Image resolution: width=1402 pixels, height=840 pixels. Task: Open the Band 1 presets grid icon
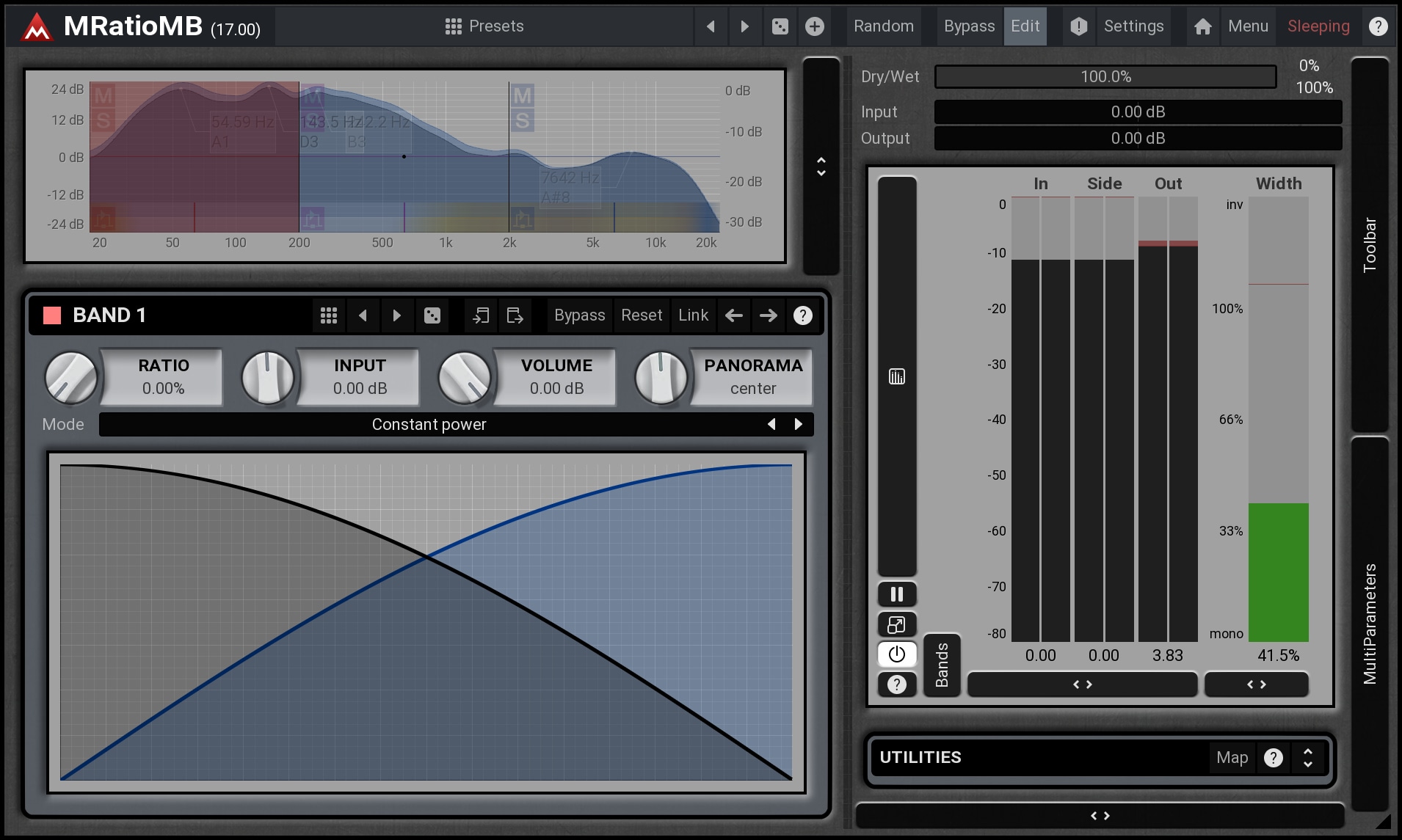click(x=329, y=315)
